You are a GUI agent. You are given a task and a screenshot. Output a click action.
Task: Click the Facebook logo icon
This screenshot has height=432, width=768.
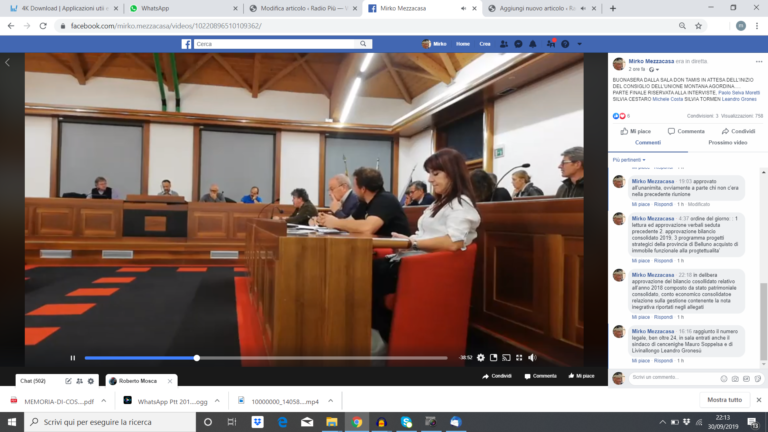pyautogui.click(x=186, y=44)
